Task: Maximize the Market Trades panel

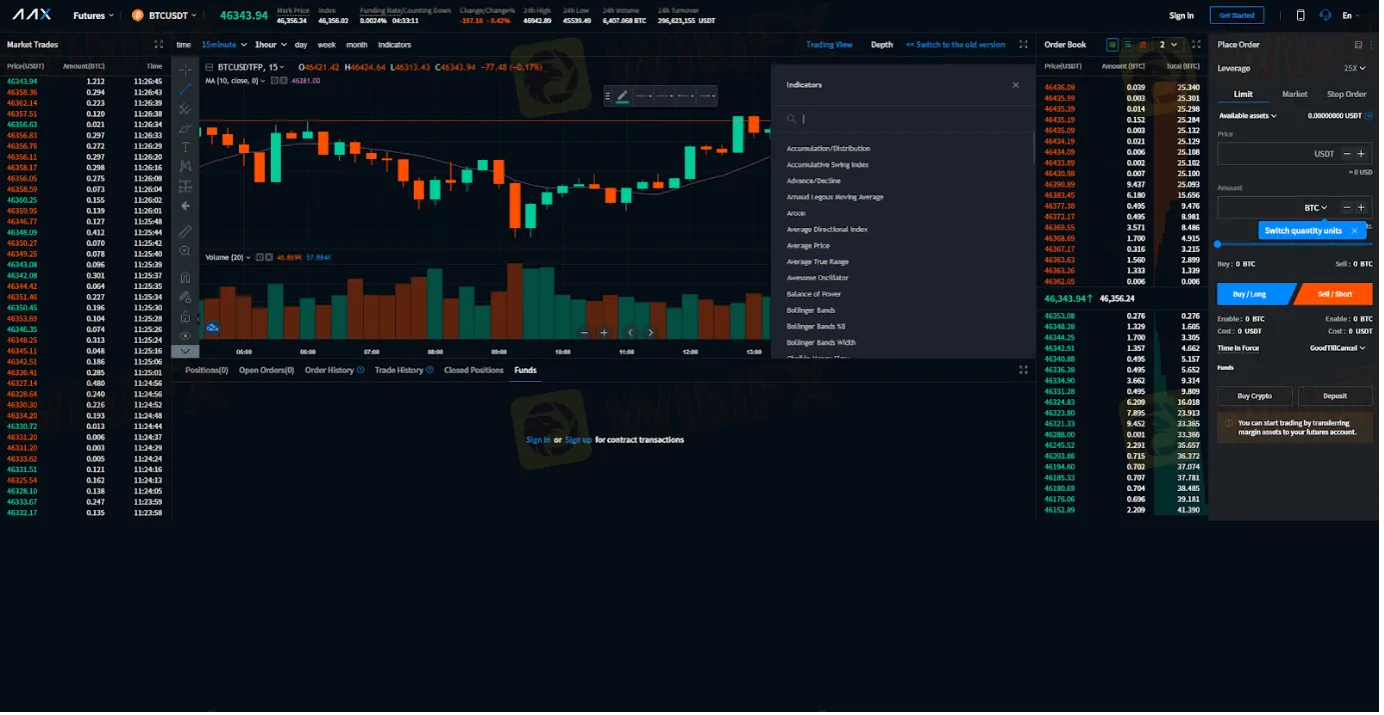Action: click(x=158, y=45)
